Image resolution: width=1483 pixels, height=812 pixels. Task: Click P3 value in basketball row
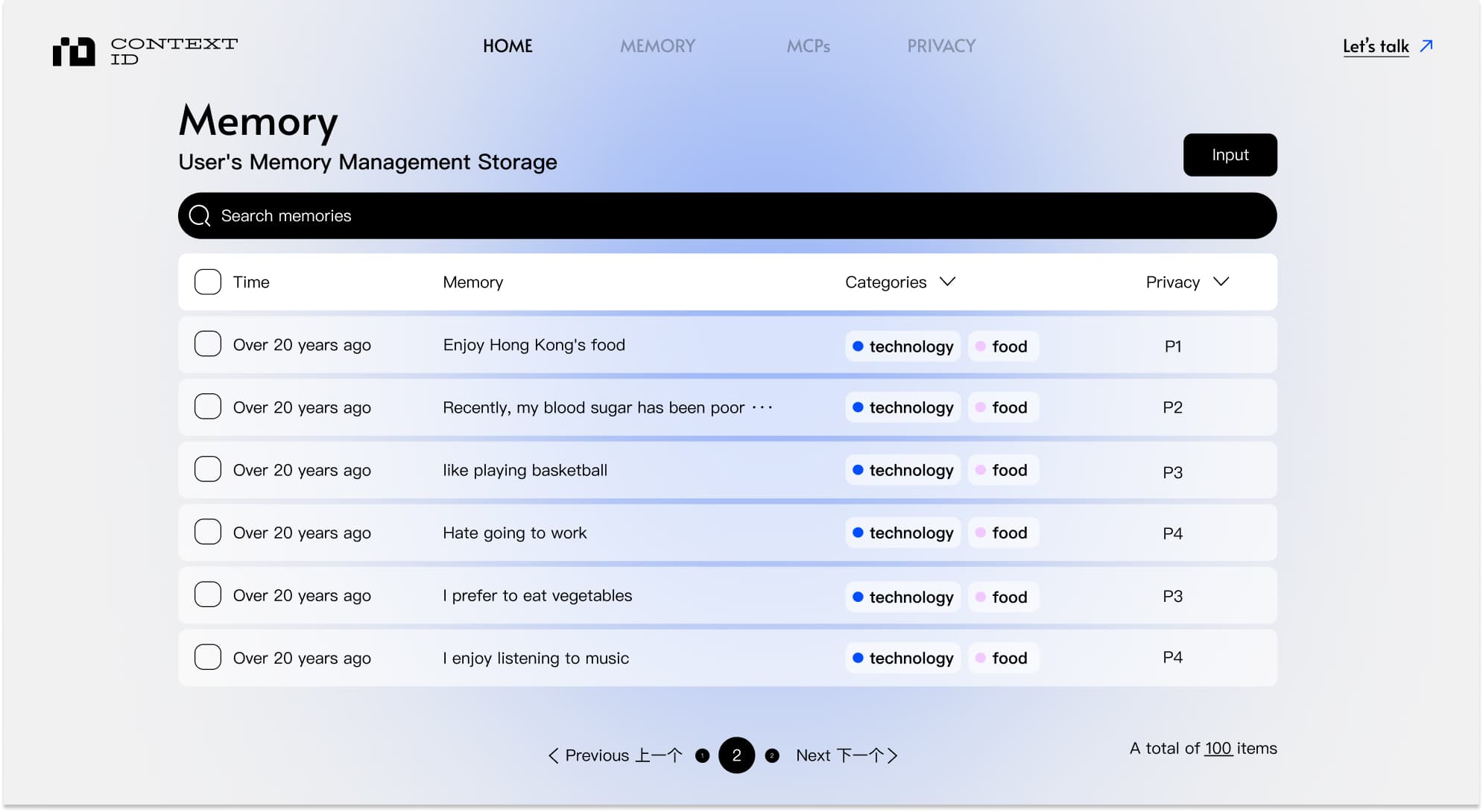coord(1172,472)
